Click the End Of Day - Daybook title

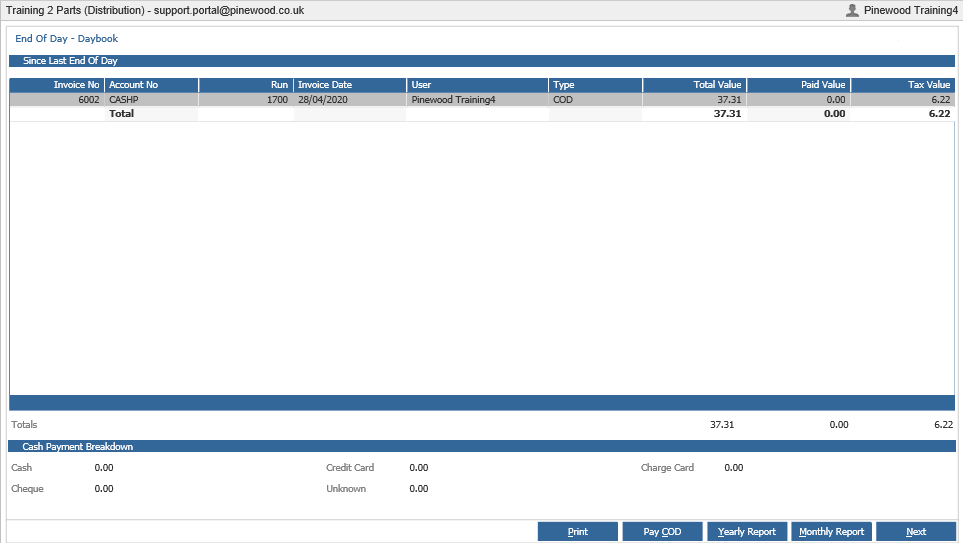(x=66, y=39)
